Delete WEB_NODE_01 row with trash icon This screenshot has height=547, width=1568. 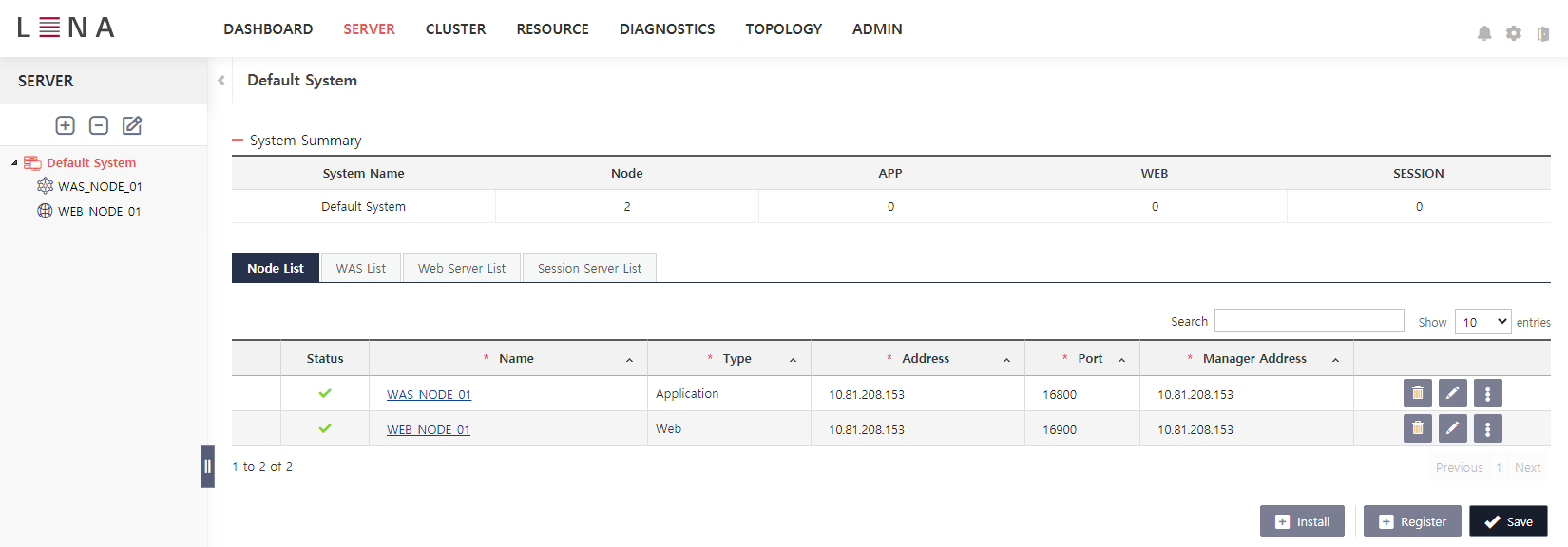click(x=1417, y=428)
